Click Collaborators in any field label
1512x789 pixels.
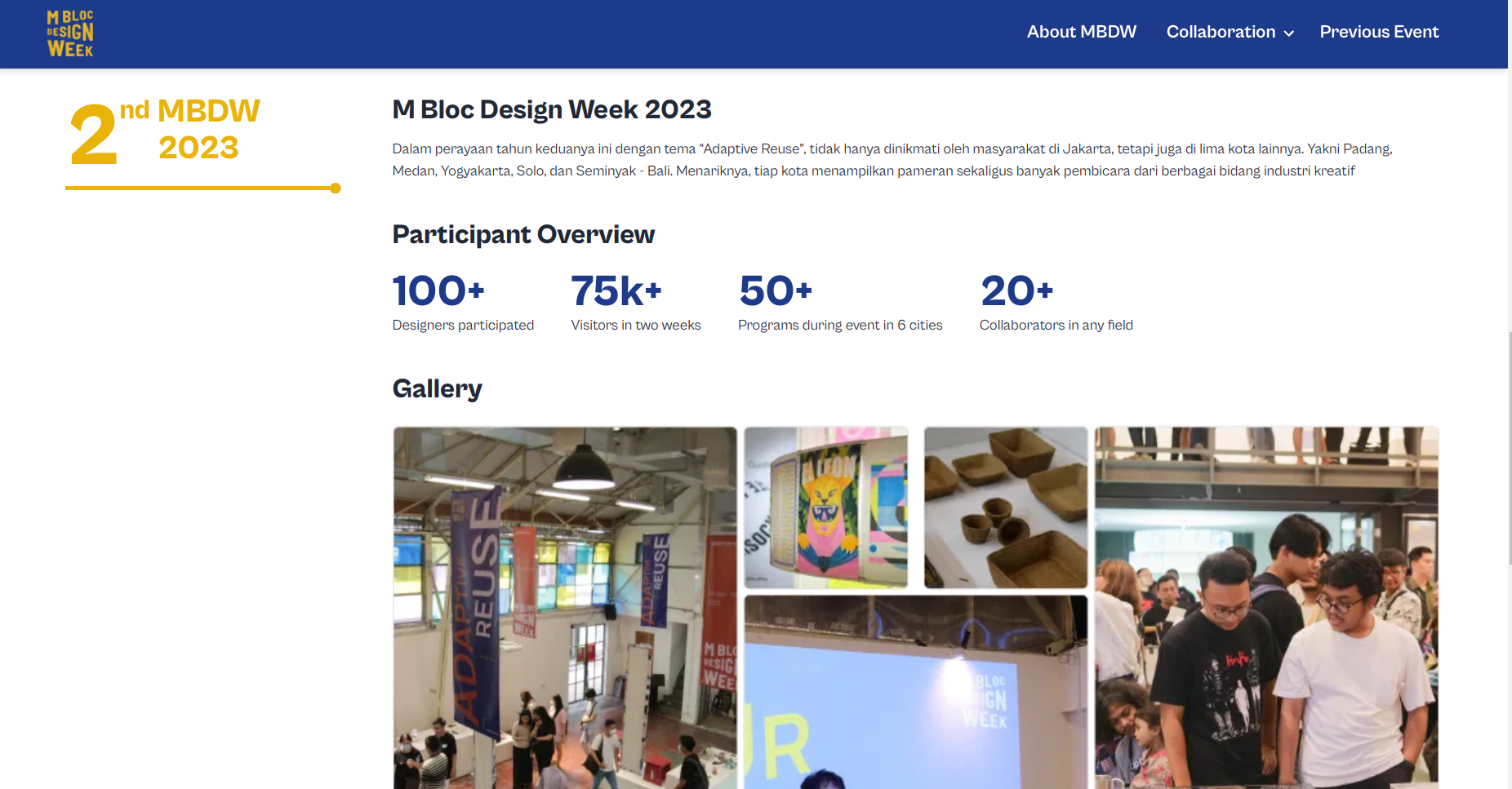point(1056,325)
